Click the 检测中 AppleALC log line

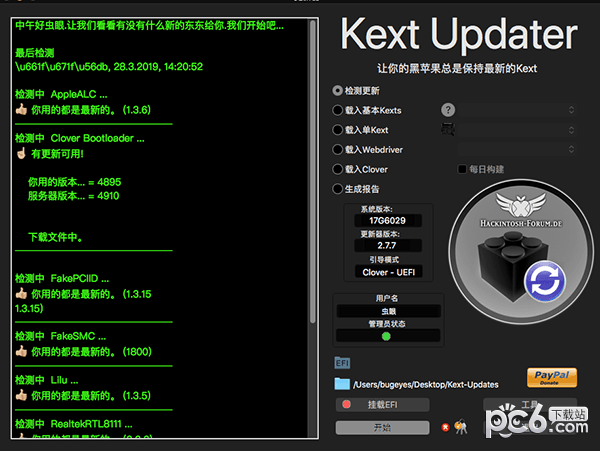pyautogui.click(x=61, y=94)
